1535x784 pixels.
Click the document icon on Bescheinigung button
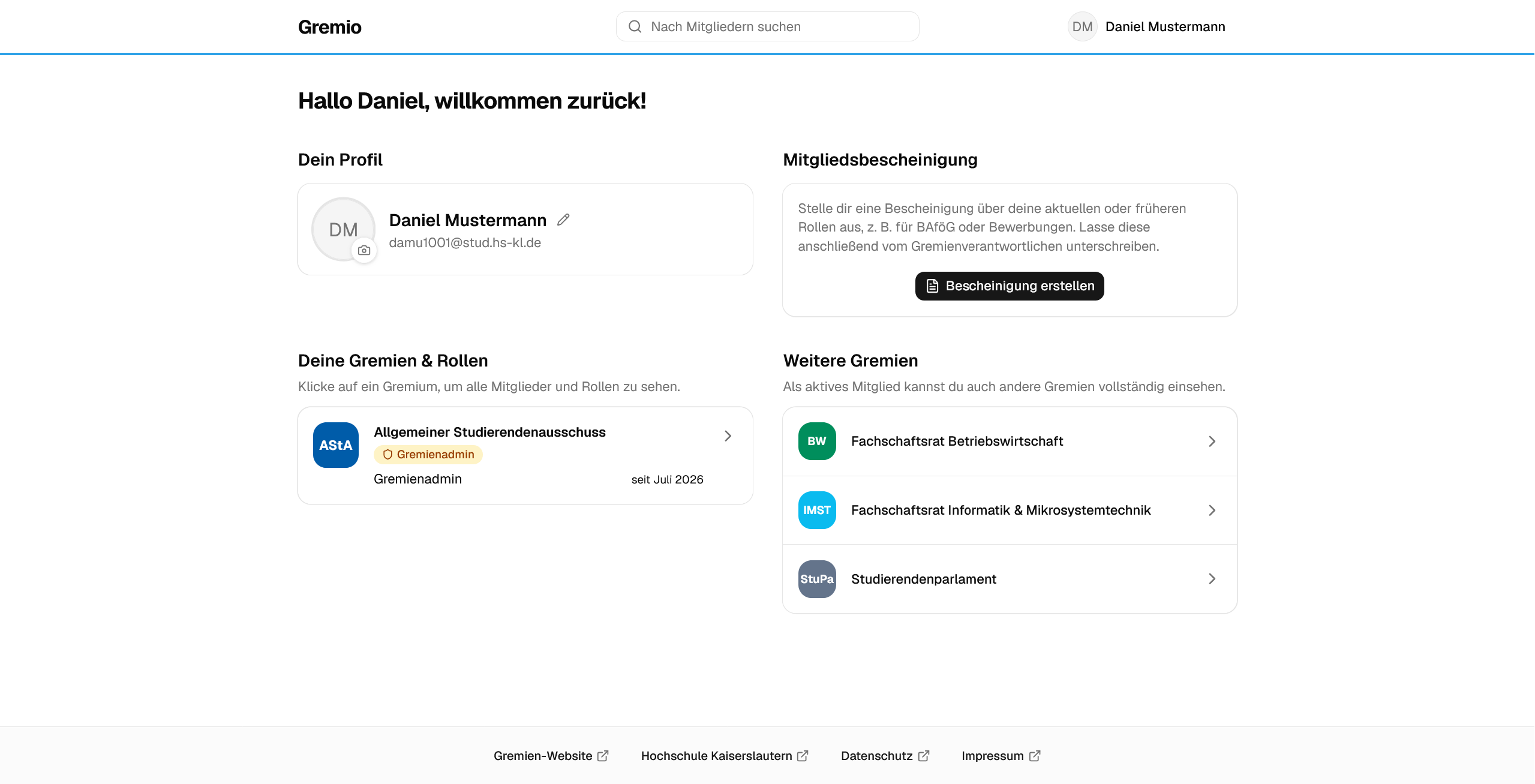932,286
